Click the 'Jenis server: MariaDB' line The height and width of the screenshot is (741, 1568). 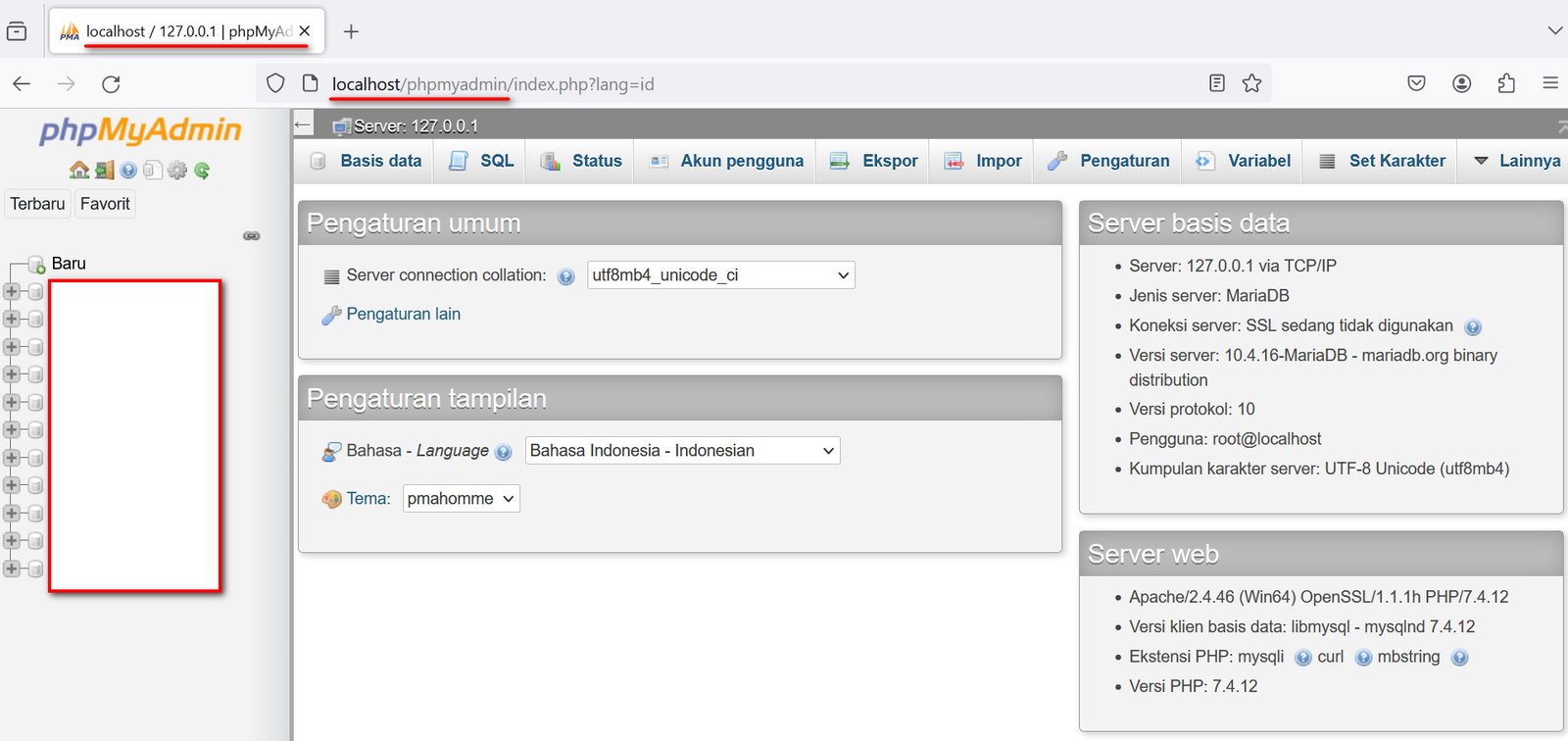tap(1208, 296)
